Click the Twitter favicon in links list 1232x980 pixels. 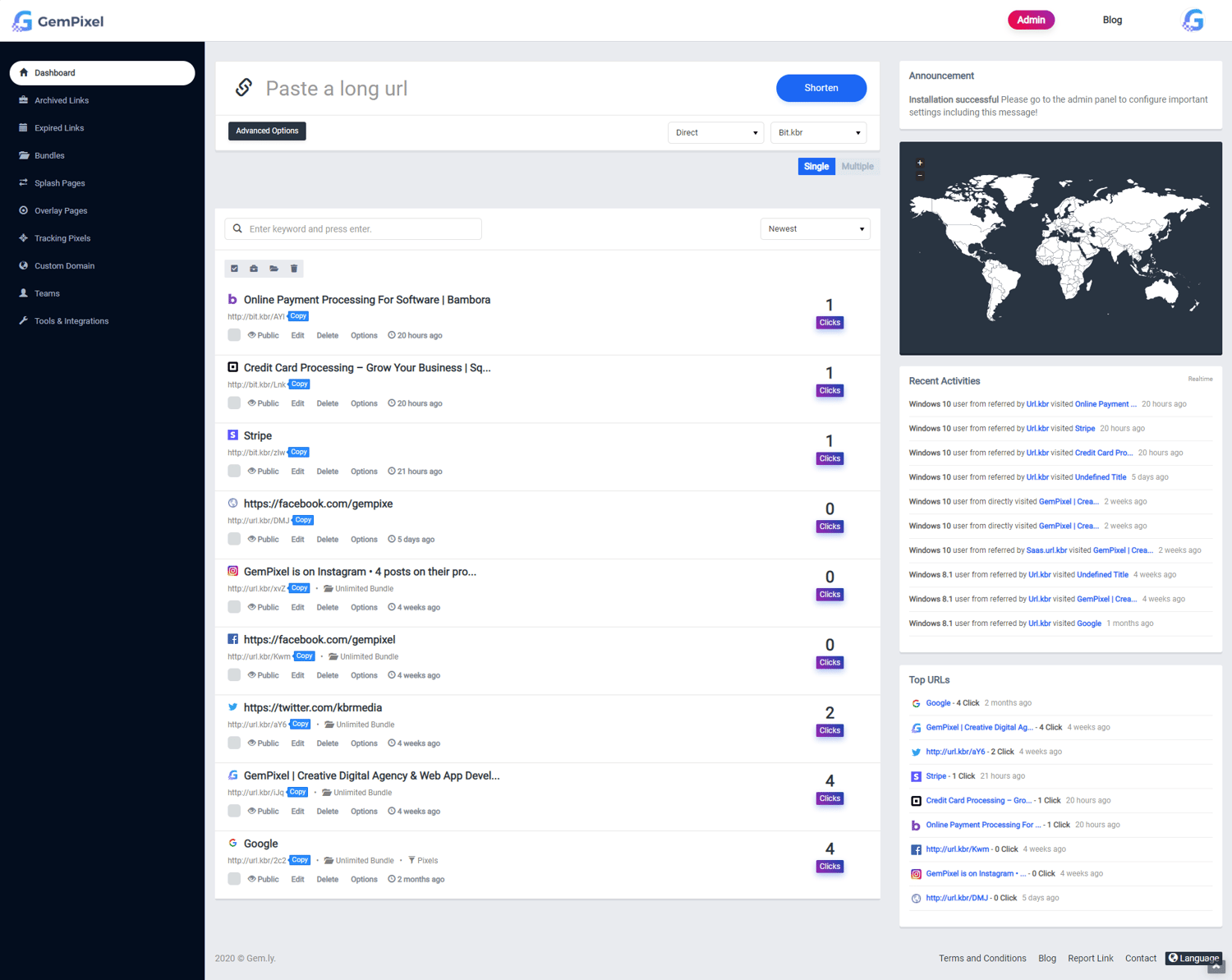[232, 707]
